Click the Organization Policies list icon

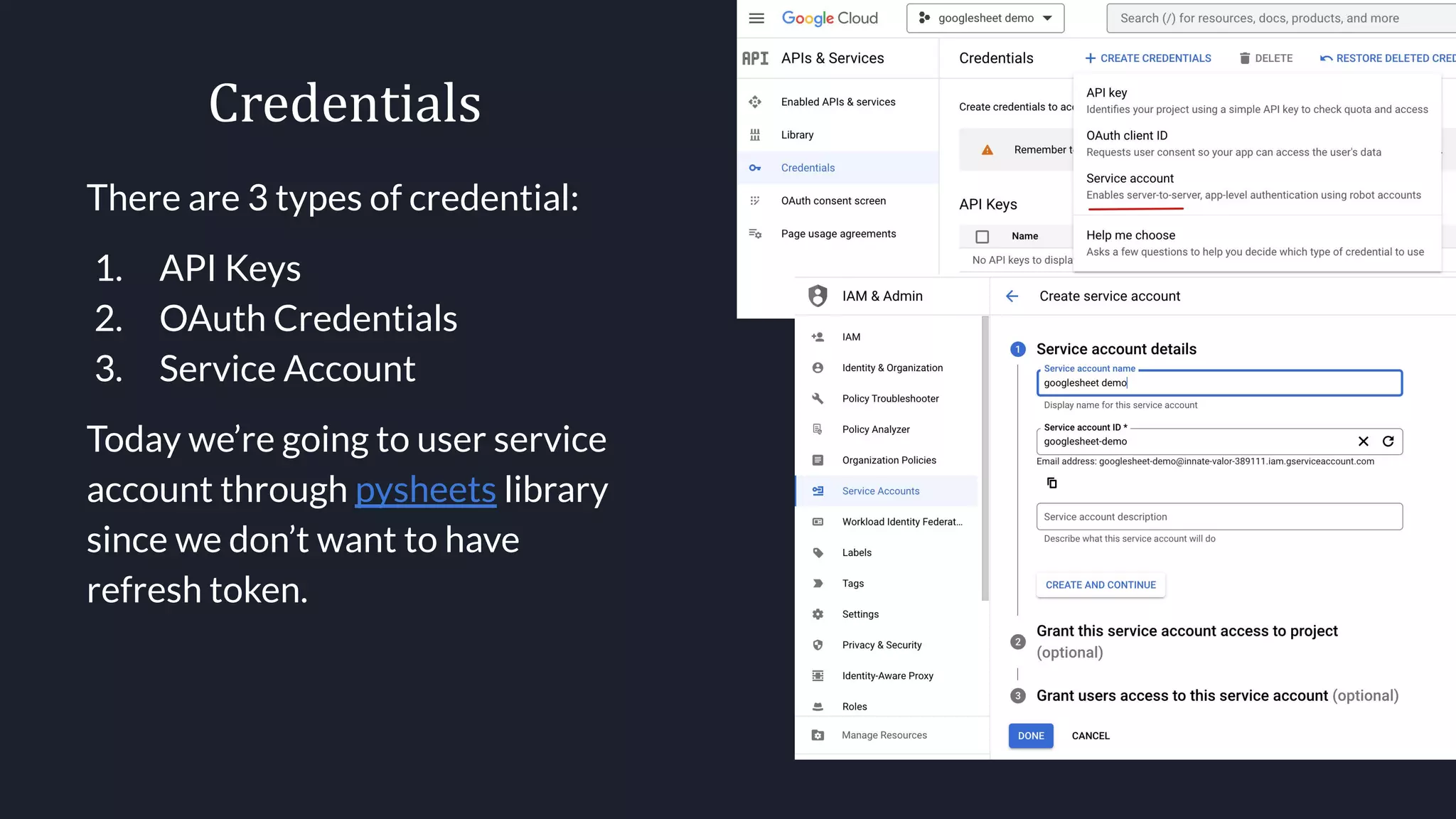tap(818, 460)
